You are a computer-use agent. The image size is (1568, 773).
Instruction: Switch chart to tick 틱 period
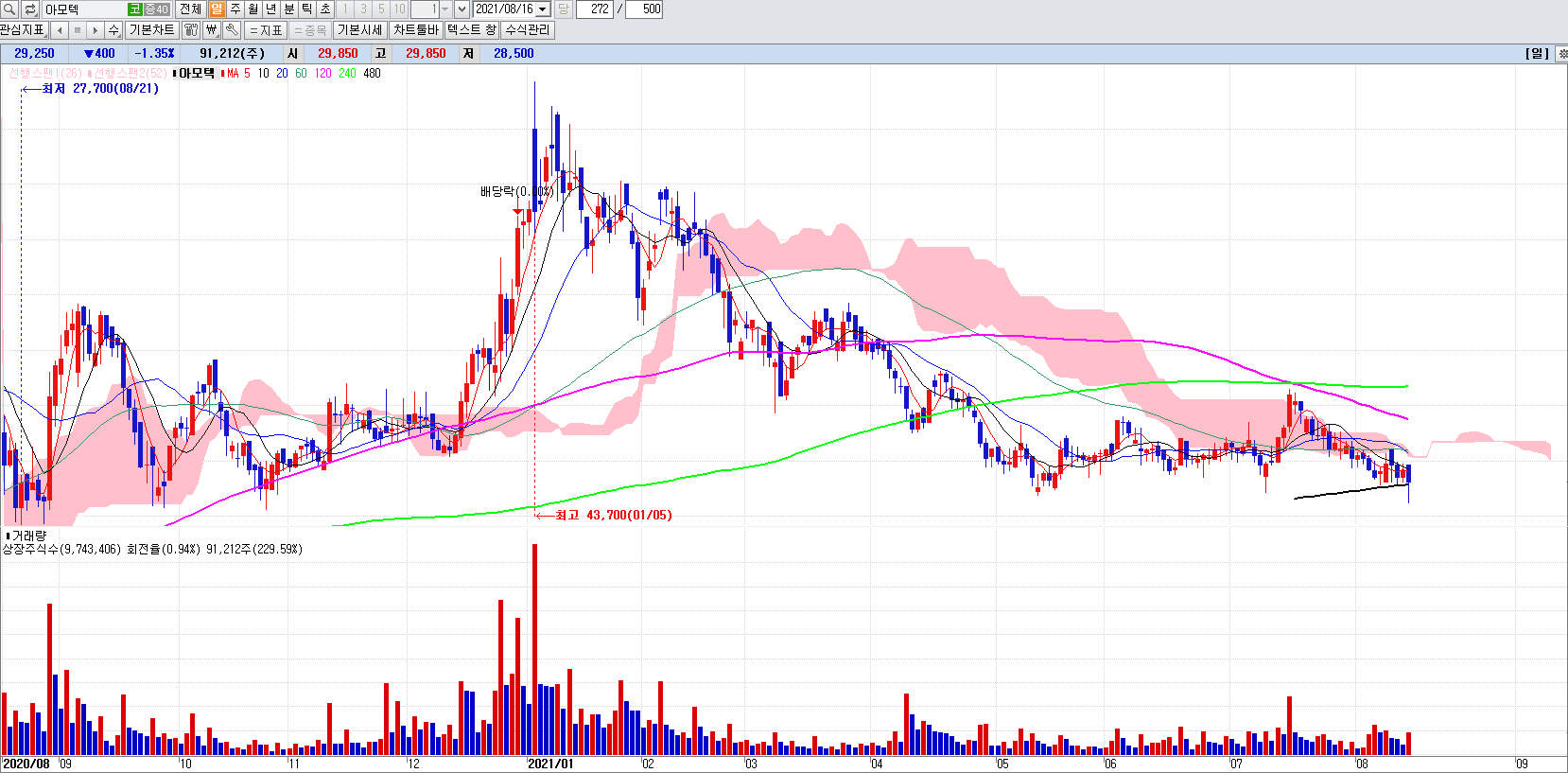pyautogui.click(x=307, y=9)
